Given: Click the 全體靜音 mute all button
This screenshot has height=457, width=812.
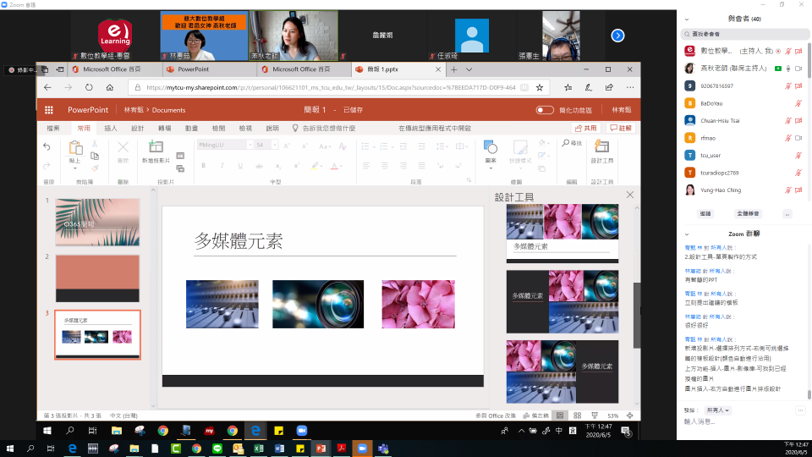Looking at the screenshot, I should 748,213.
